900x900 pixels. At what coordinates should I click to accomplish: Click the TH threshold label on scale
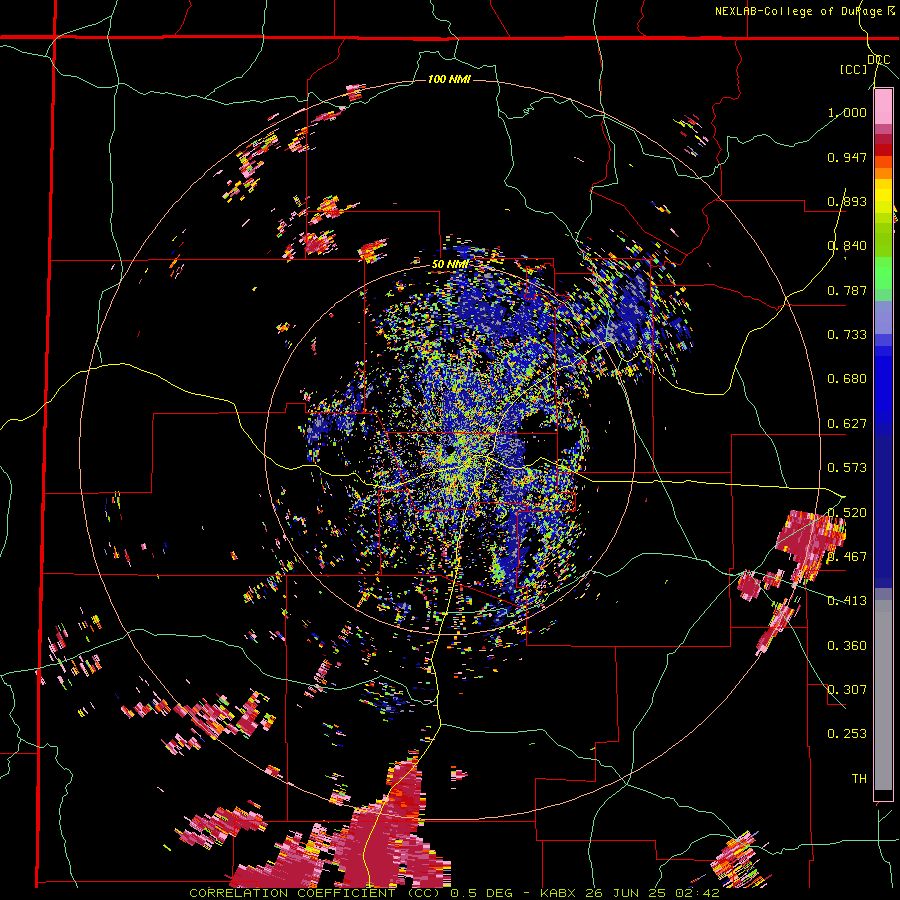point(859,778)
